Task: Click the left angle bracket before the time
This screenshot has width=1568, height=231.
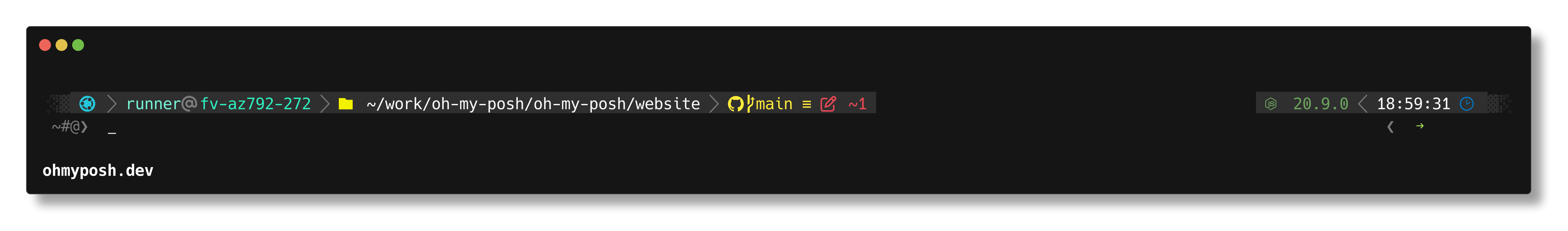Action: [x=1363, y=104]
